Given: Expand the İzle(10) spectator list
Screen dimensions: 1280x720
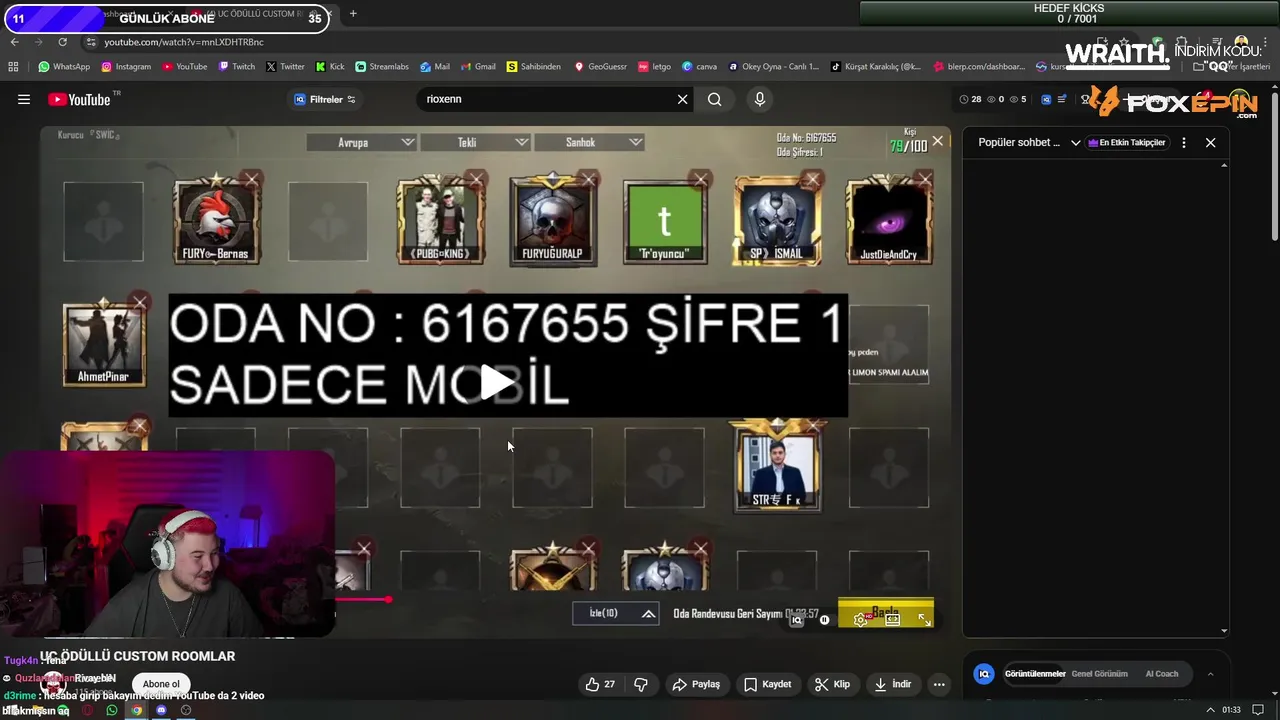Looking at the screenshot, I should (615, 613).
